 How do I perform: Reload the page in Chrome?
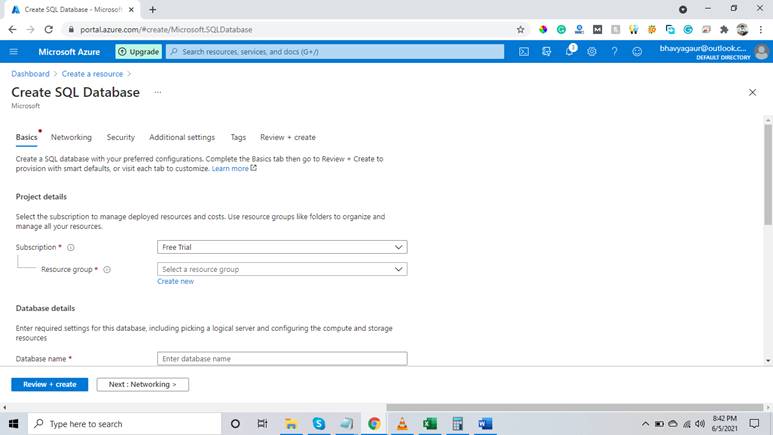[x=48, y=30]
